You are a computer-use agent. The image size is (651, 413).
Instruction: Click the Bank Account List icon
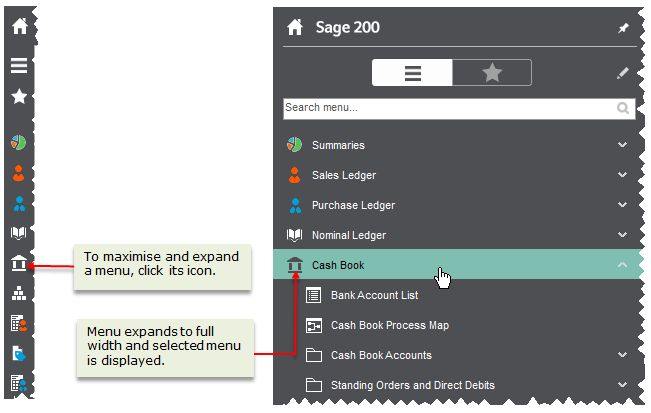(x=313, y=296)
